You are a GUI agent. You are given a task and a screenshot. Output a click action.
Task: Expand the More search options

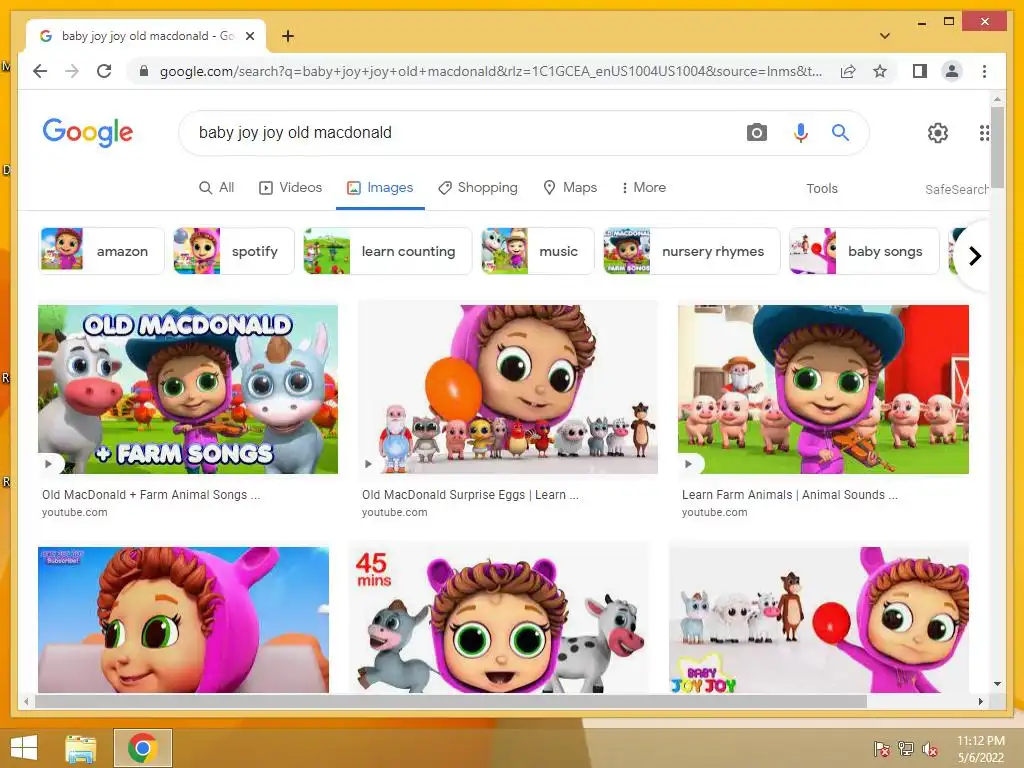pyautogui.click(x=643, y=187)
